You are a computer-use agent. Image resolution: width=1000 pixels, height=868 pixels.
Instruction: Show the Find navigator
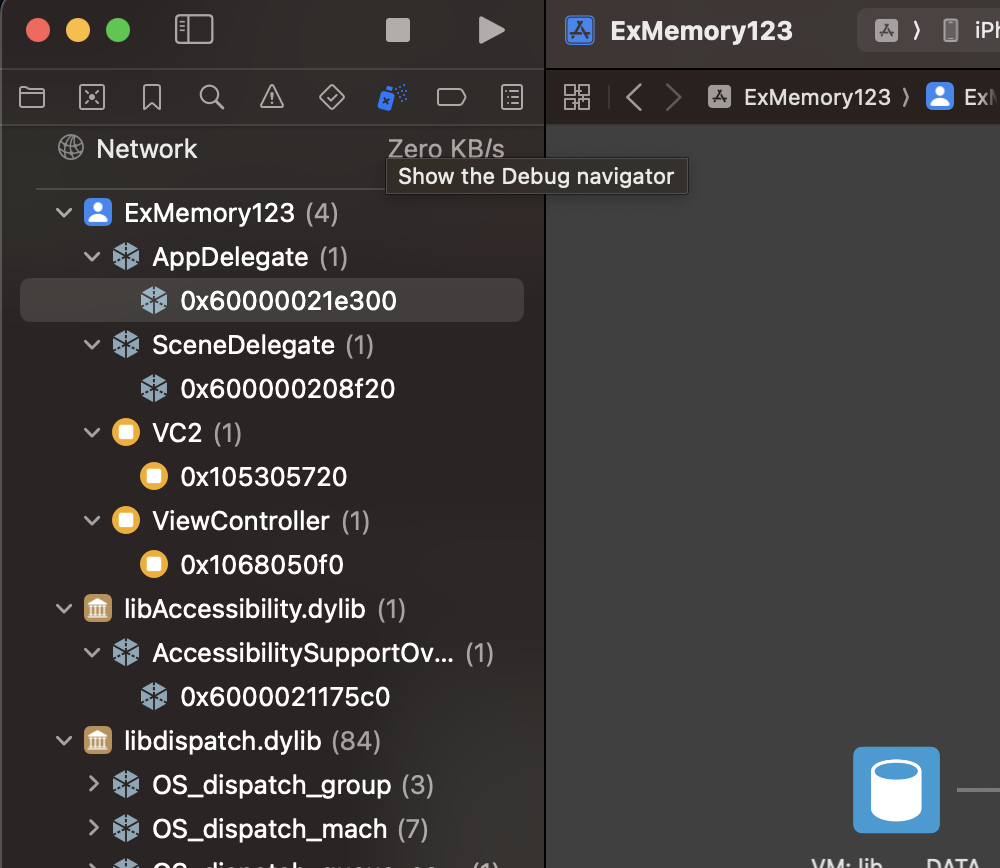tap(212, 98)
